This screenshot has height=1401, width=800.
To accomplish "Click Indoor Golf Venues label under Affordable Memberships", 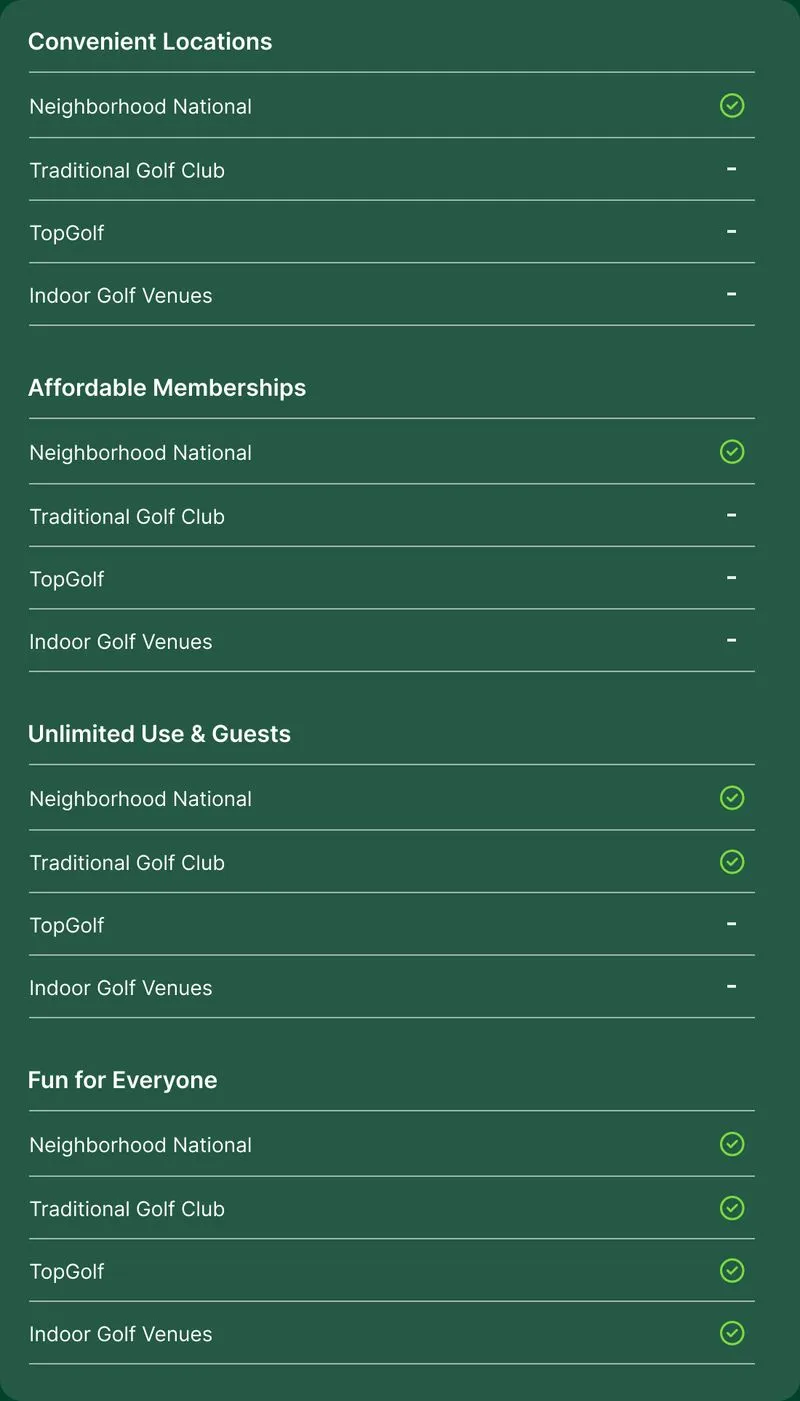I will tap(121, 641).
